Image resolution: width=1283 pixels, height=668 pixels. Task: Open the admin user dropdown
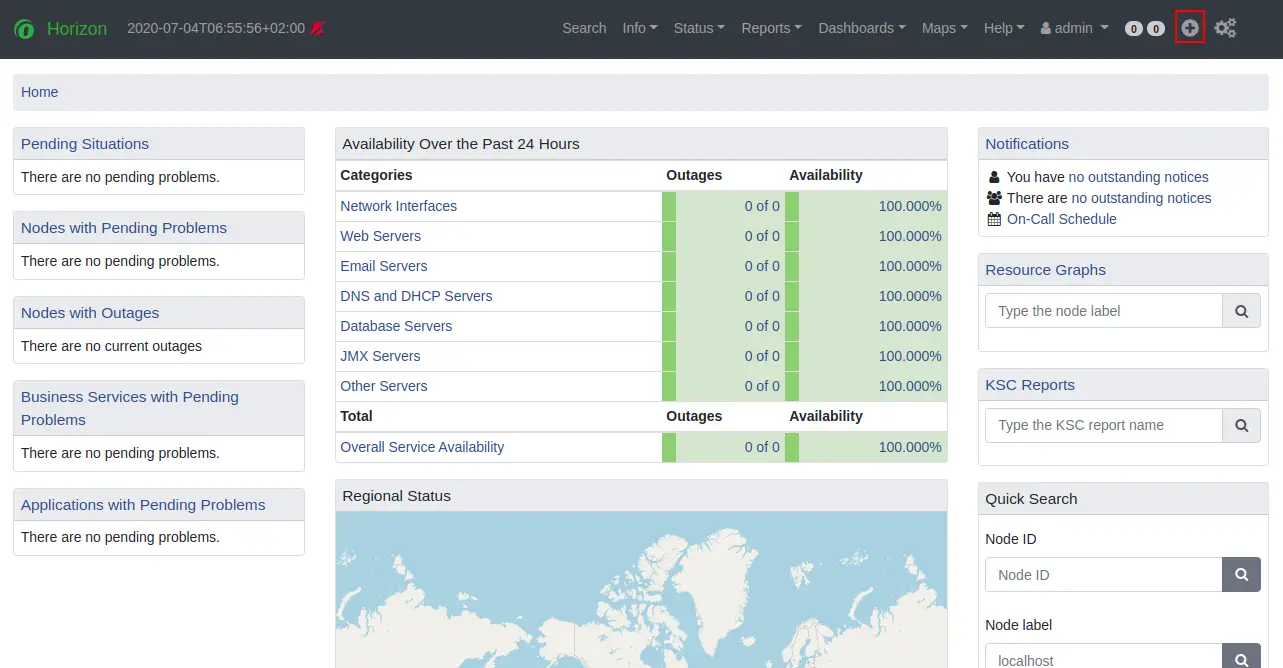coord(1073,28)
